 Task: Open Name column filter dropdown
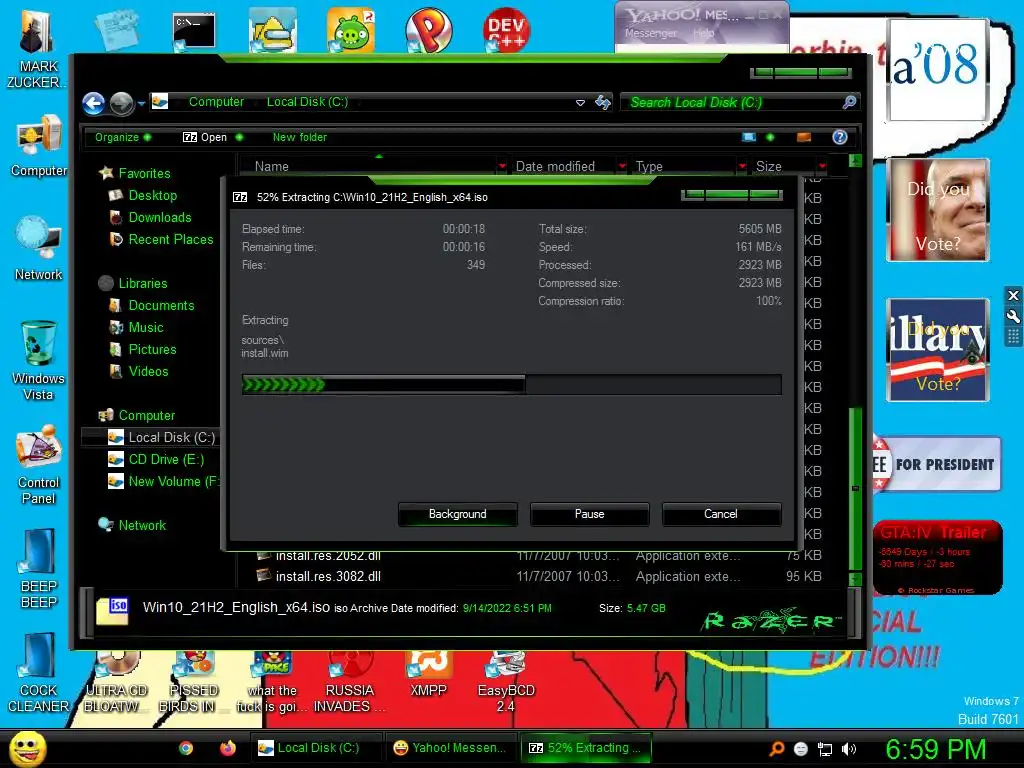(x=502, y=167)
